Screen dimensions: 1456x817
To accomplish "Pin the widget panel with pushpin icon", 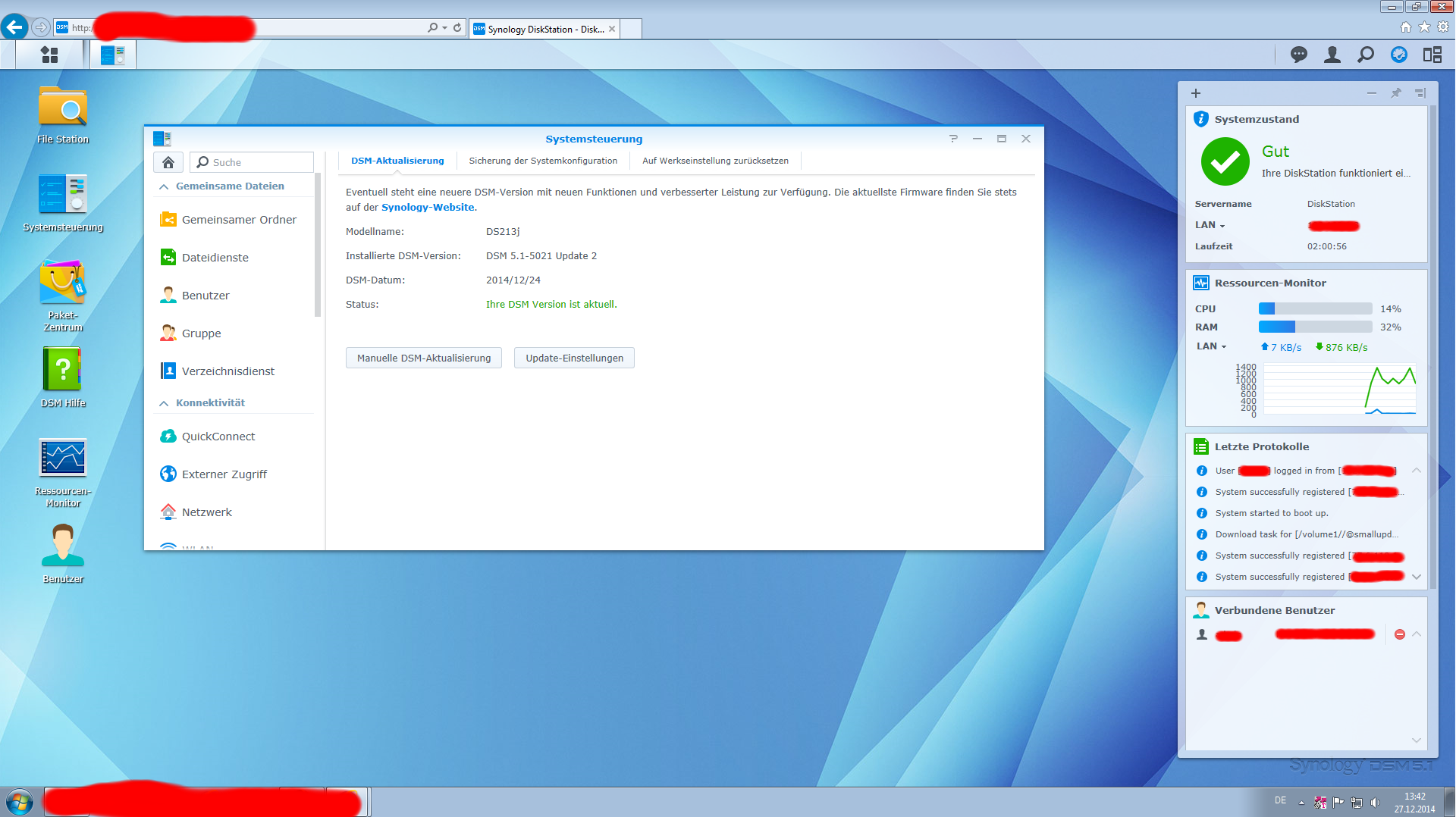I will pyautogui.click(x=1395, y=93).
